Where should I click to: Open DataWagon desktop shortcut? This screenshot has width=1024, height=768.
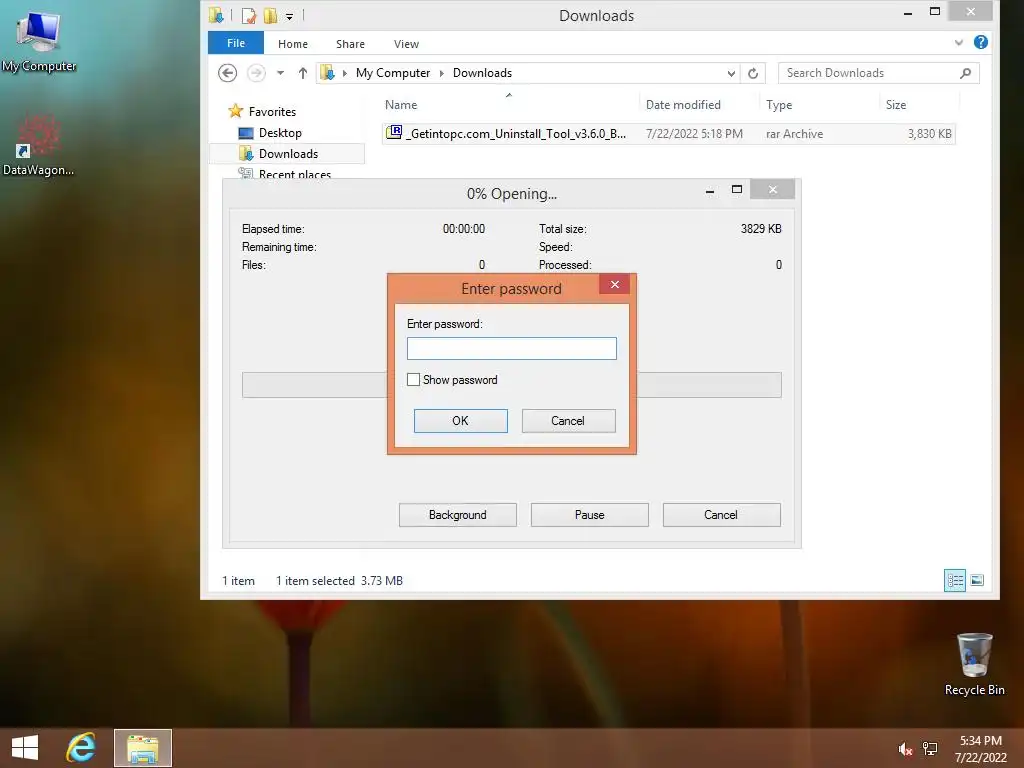click(39, 145)
